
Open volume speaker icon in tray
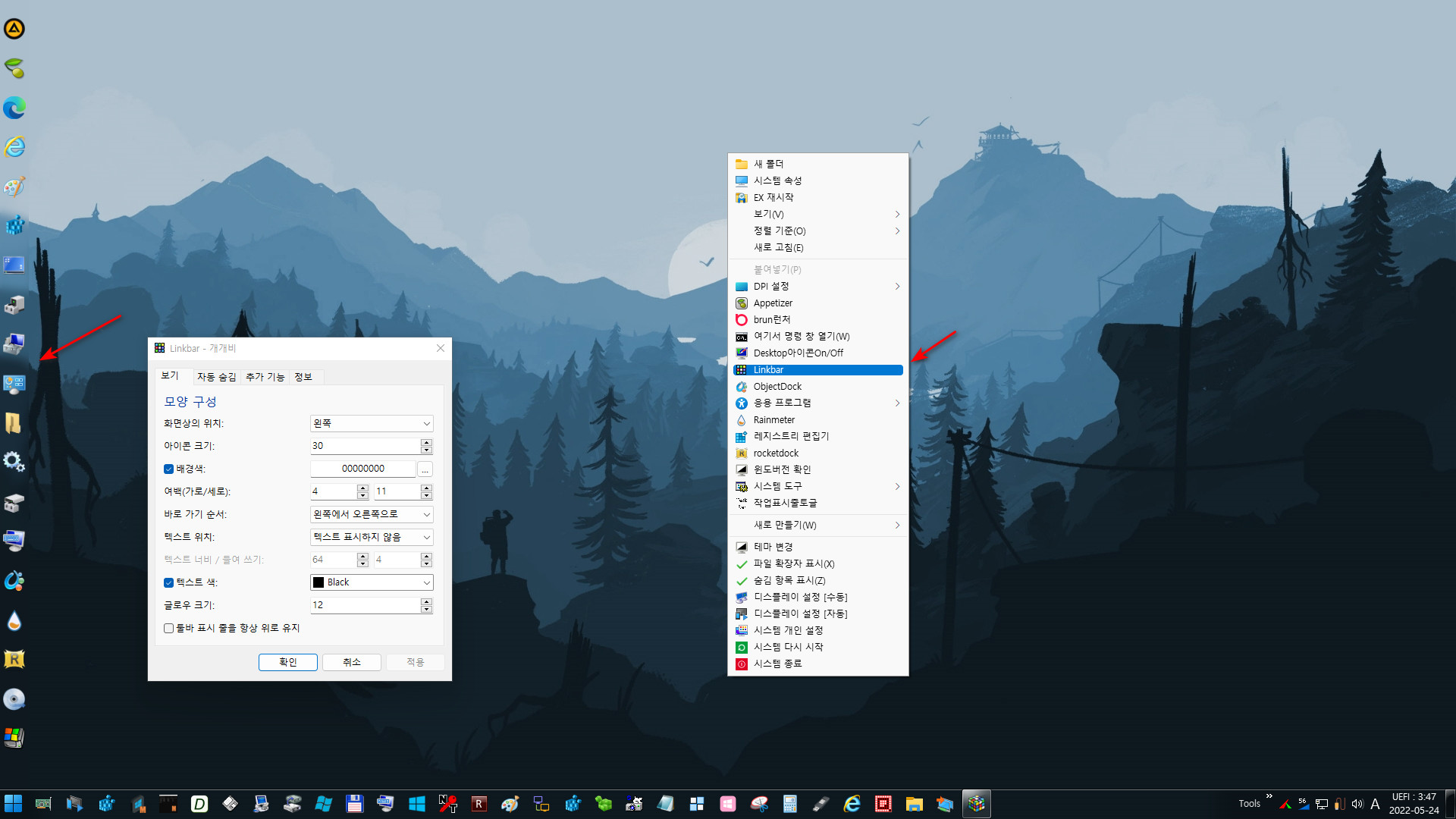1357,804
